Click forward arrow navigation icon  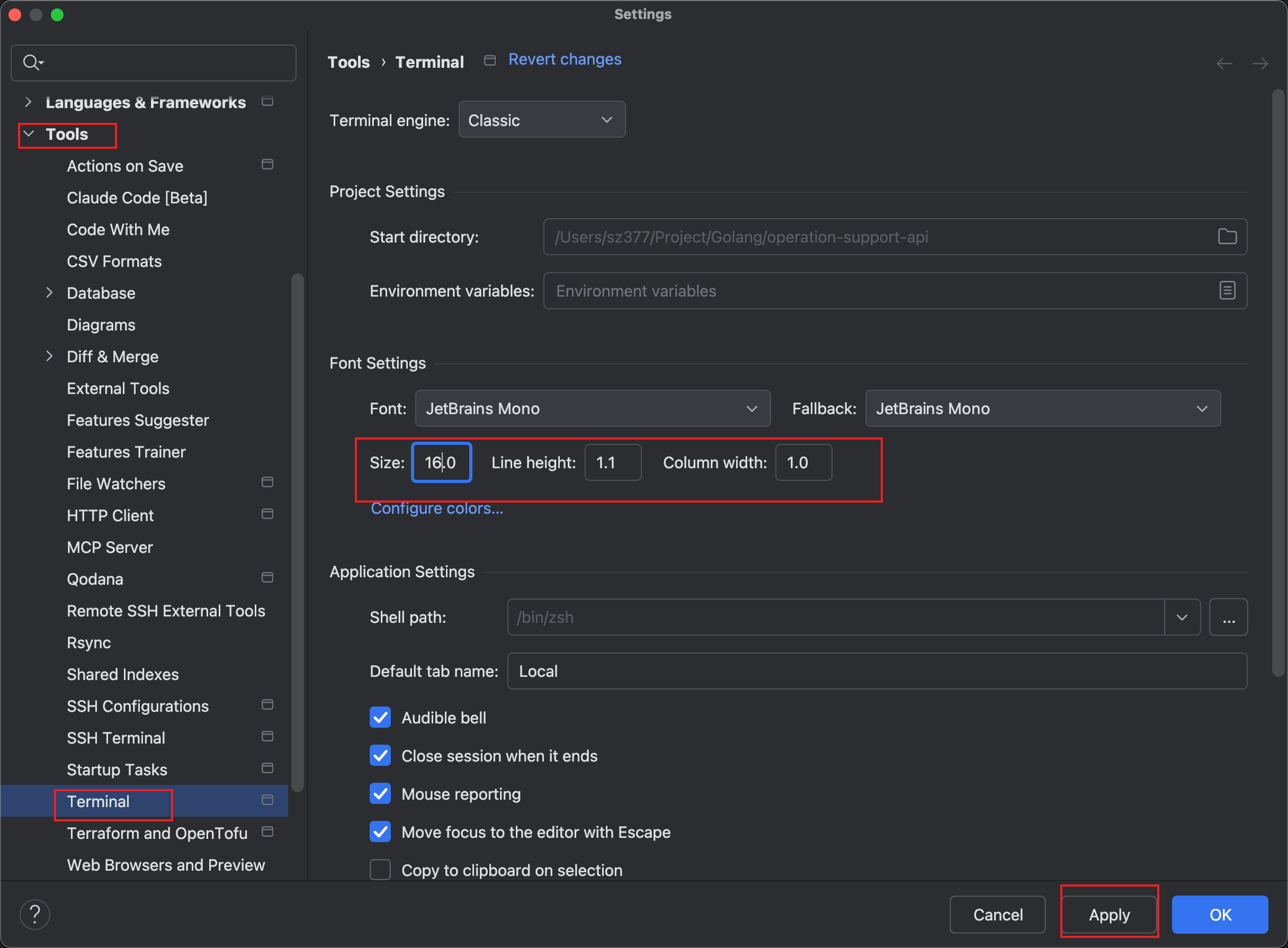(x=1260, y=63)
